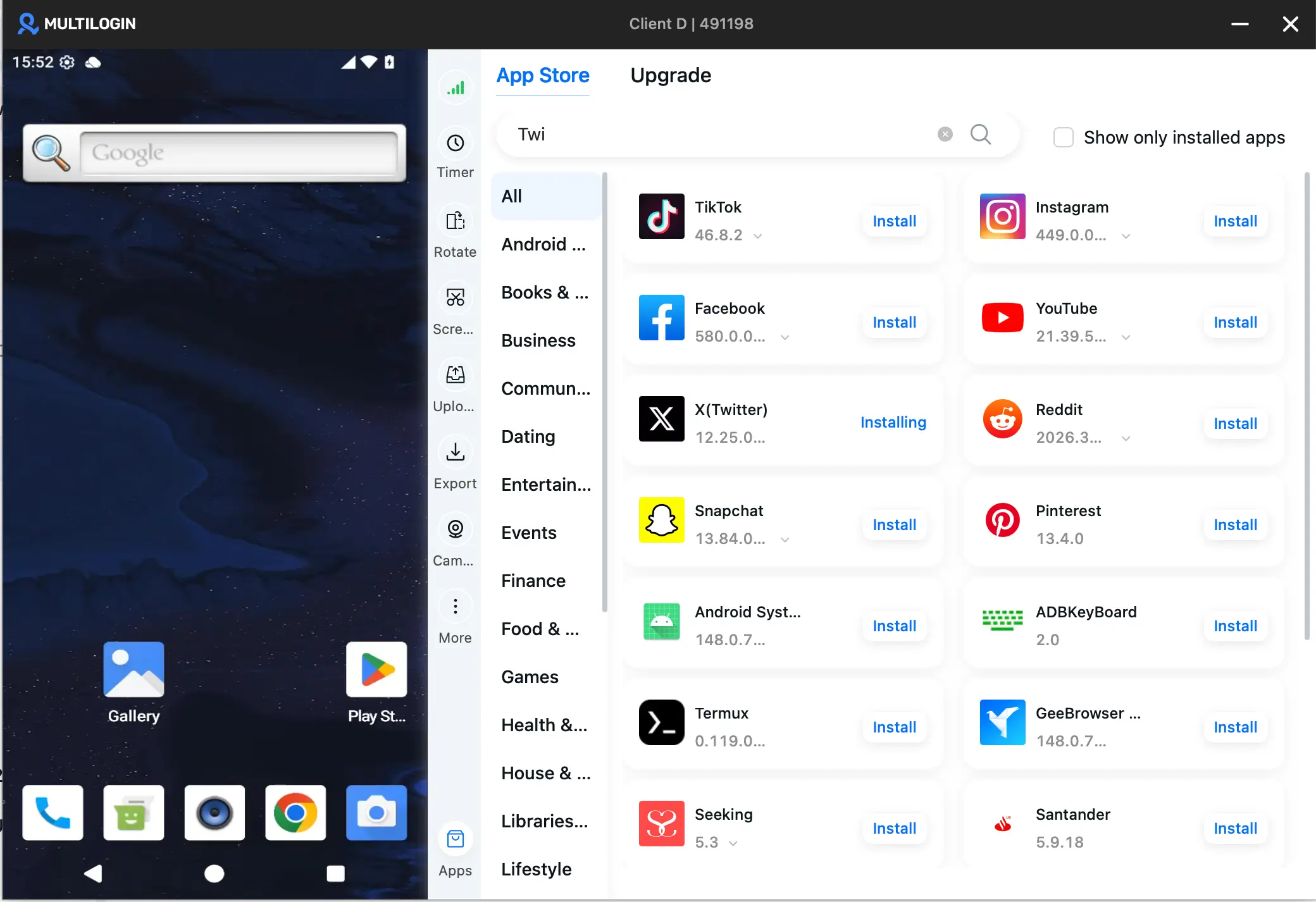Switch to the Upgrade tab
The image size is (1316, 902).
[671, 75]
